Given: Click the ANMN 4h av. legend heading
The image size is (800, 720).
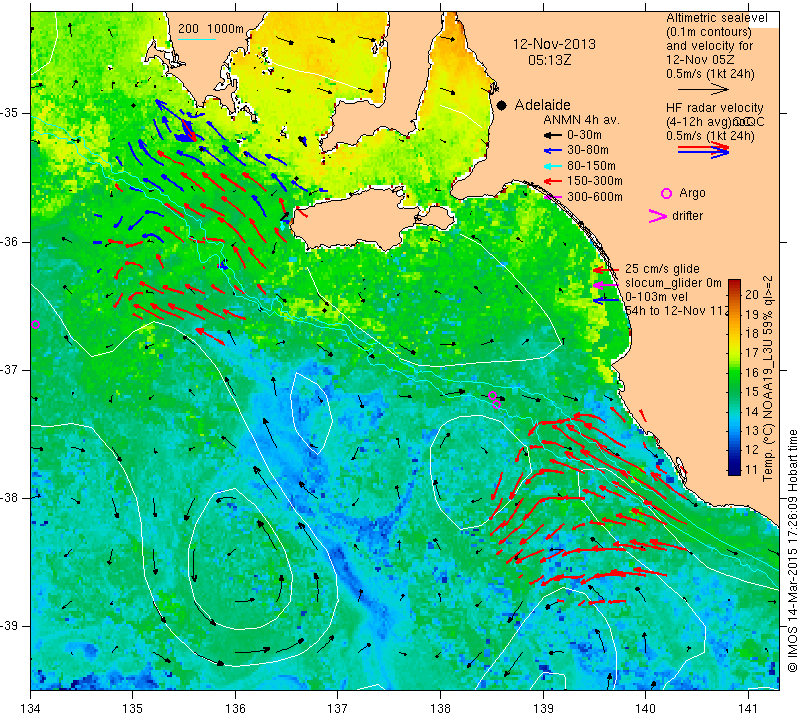Looking at the screenshot, I should pos(581,120).
